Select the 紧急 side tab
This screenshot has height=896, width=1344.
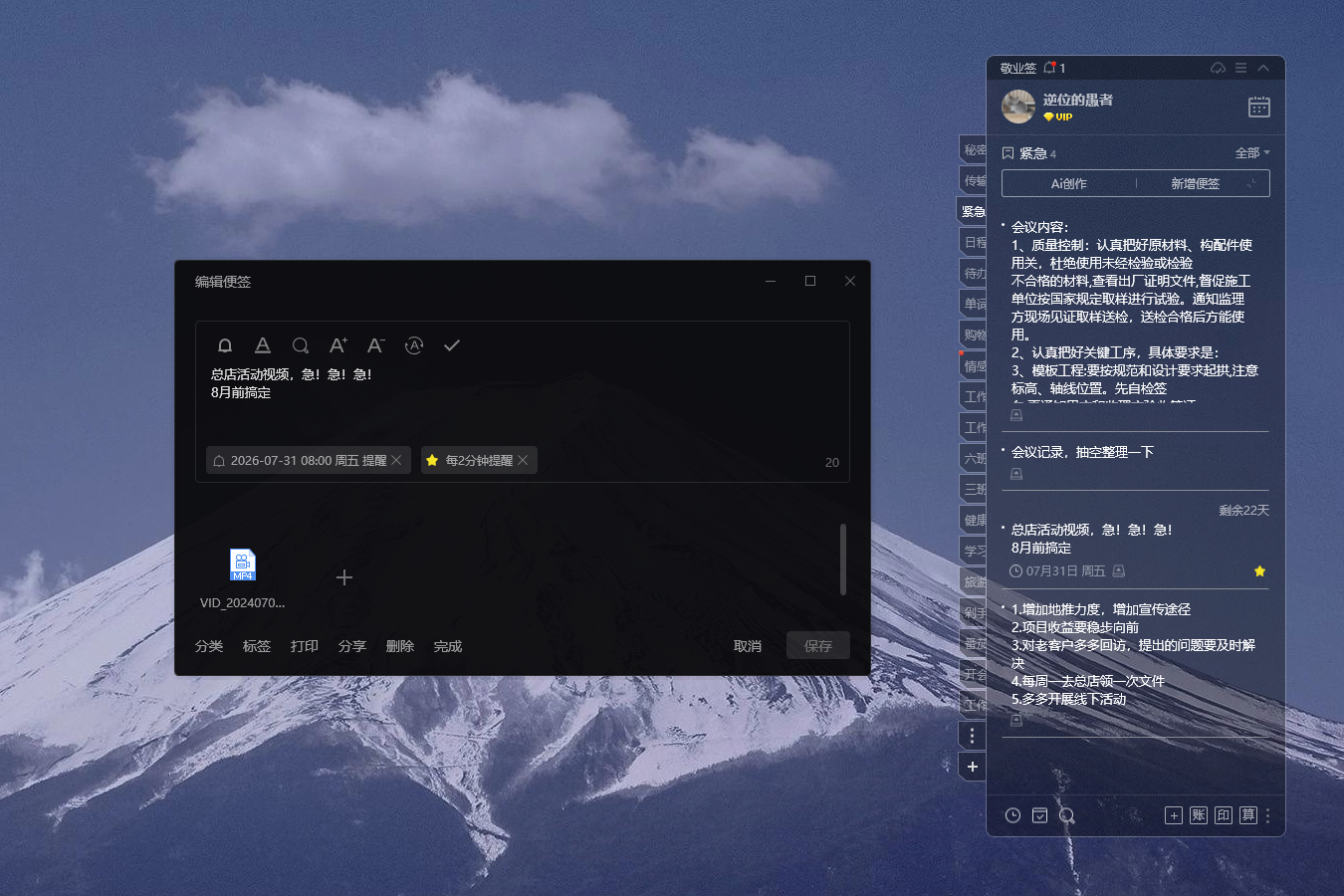coord(973,211)
